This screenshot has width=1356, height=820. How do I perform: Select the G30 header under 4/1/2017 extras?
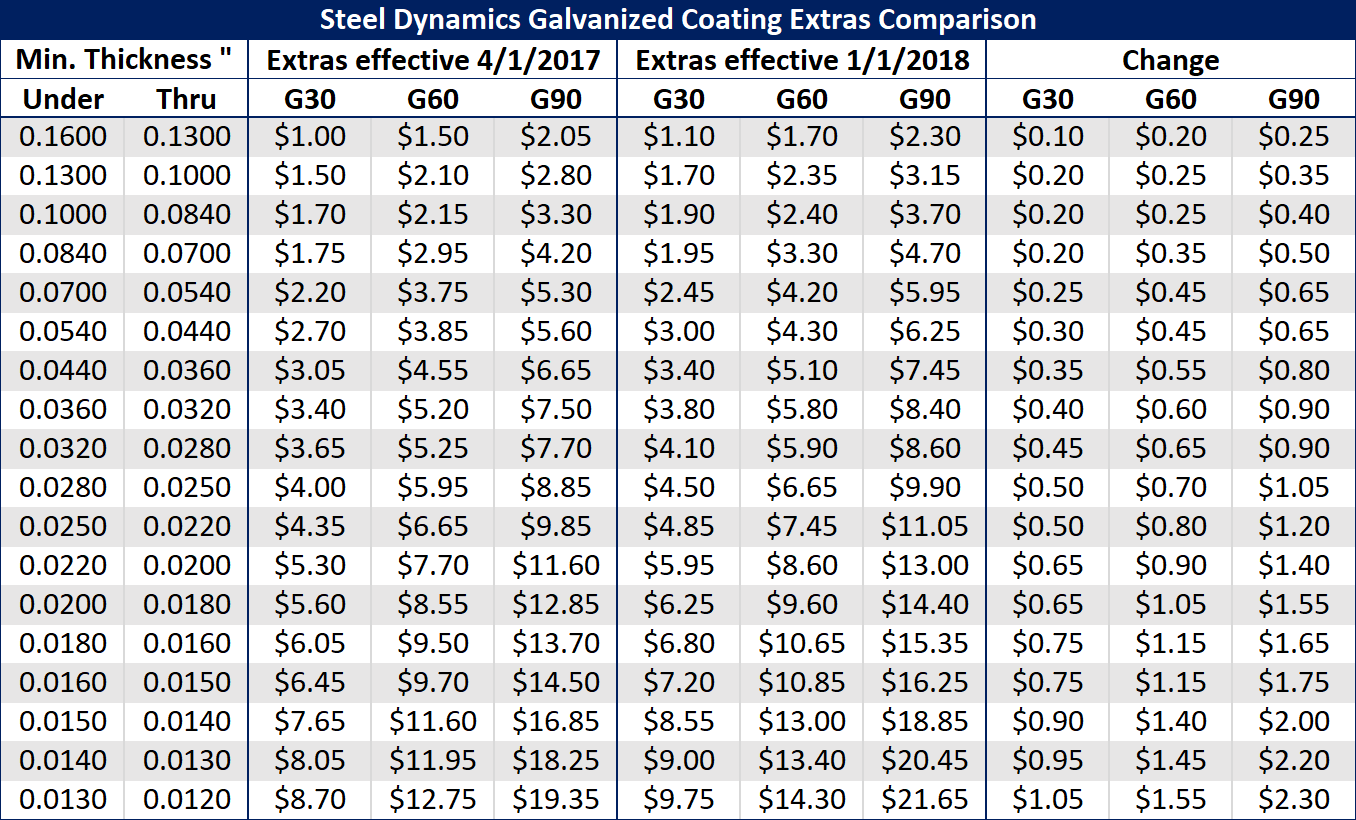310,99
